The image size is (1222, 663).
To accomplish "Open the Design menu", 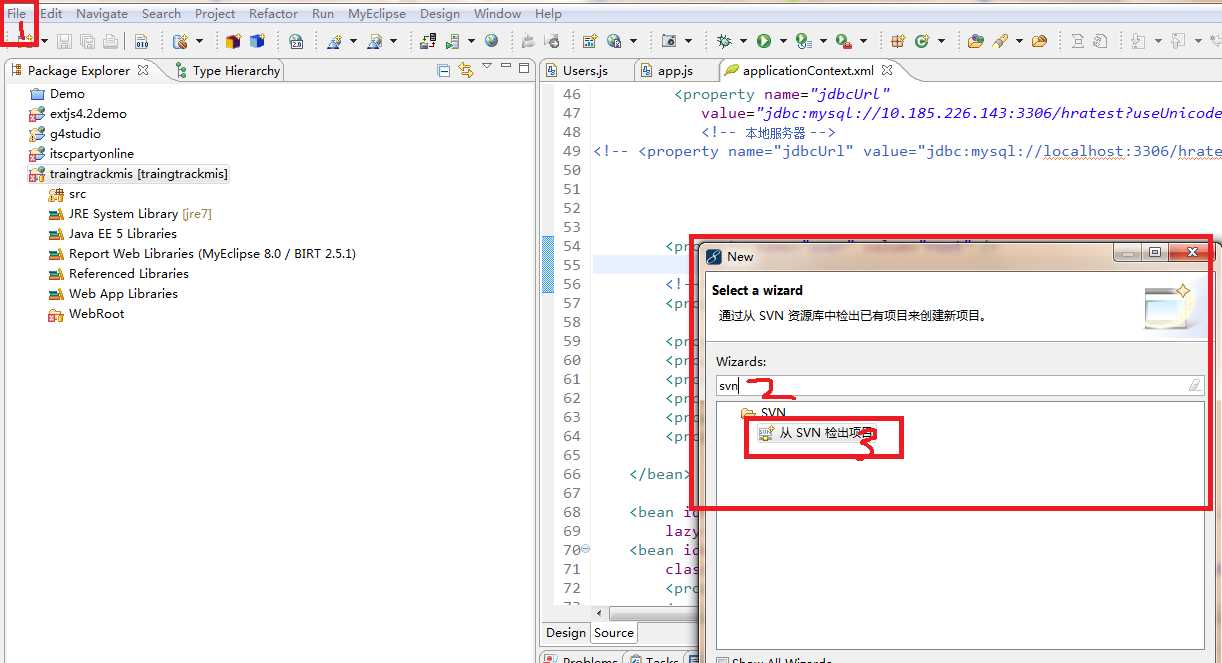I will pyautogui.click(x=440, y=14).
